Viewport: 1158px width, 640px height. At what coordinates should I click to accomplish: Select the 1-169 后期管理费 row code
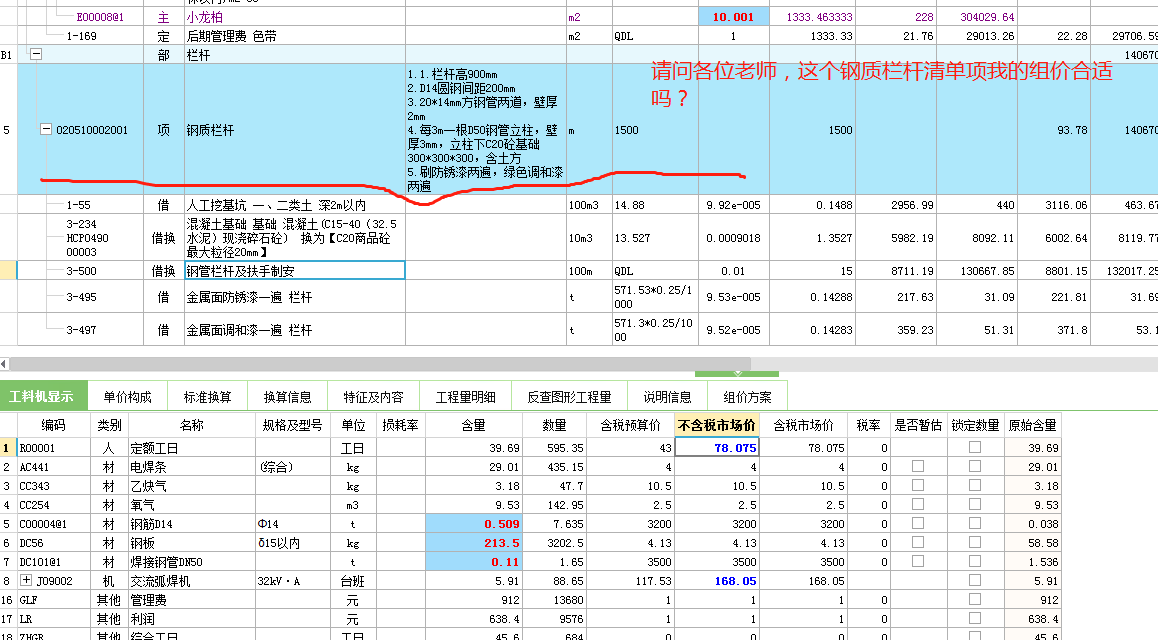[x=81, y=35]
